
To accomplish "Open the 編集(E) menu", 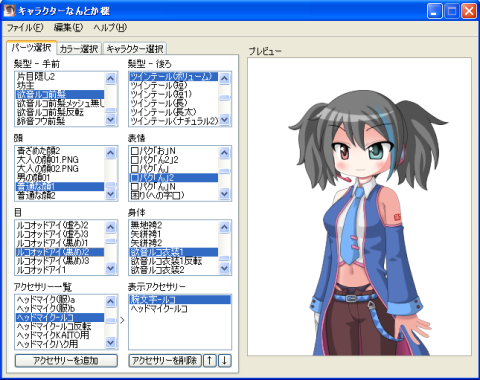I will (68, 28).
